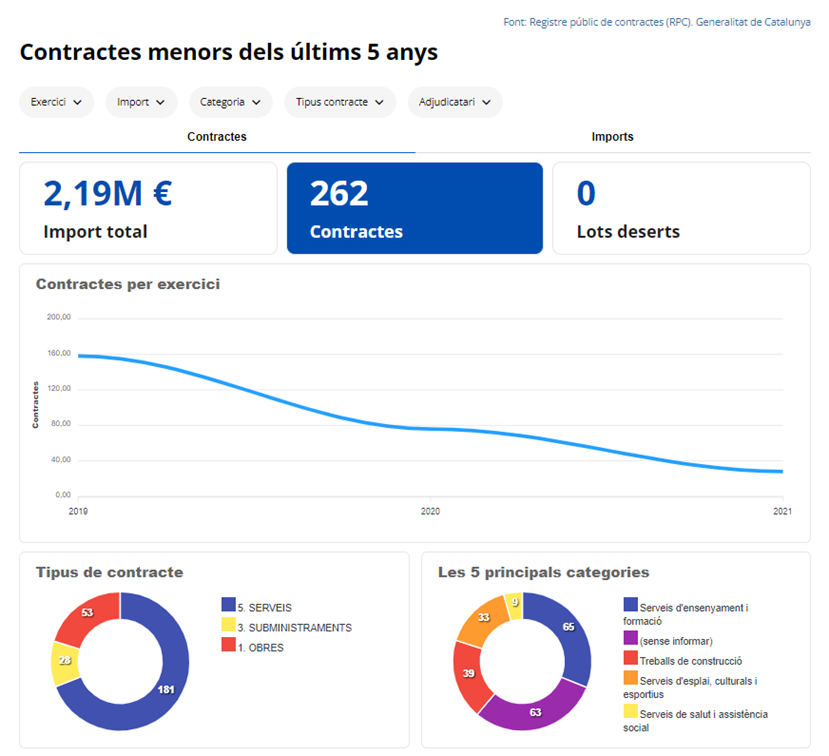Click the yellow 3. SUBMINISTRAMENTS legend swatch
This screenshot has width=829, height=756.
(228, 627)
